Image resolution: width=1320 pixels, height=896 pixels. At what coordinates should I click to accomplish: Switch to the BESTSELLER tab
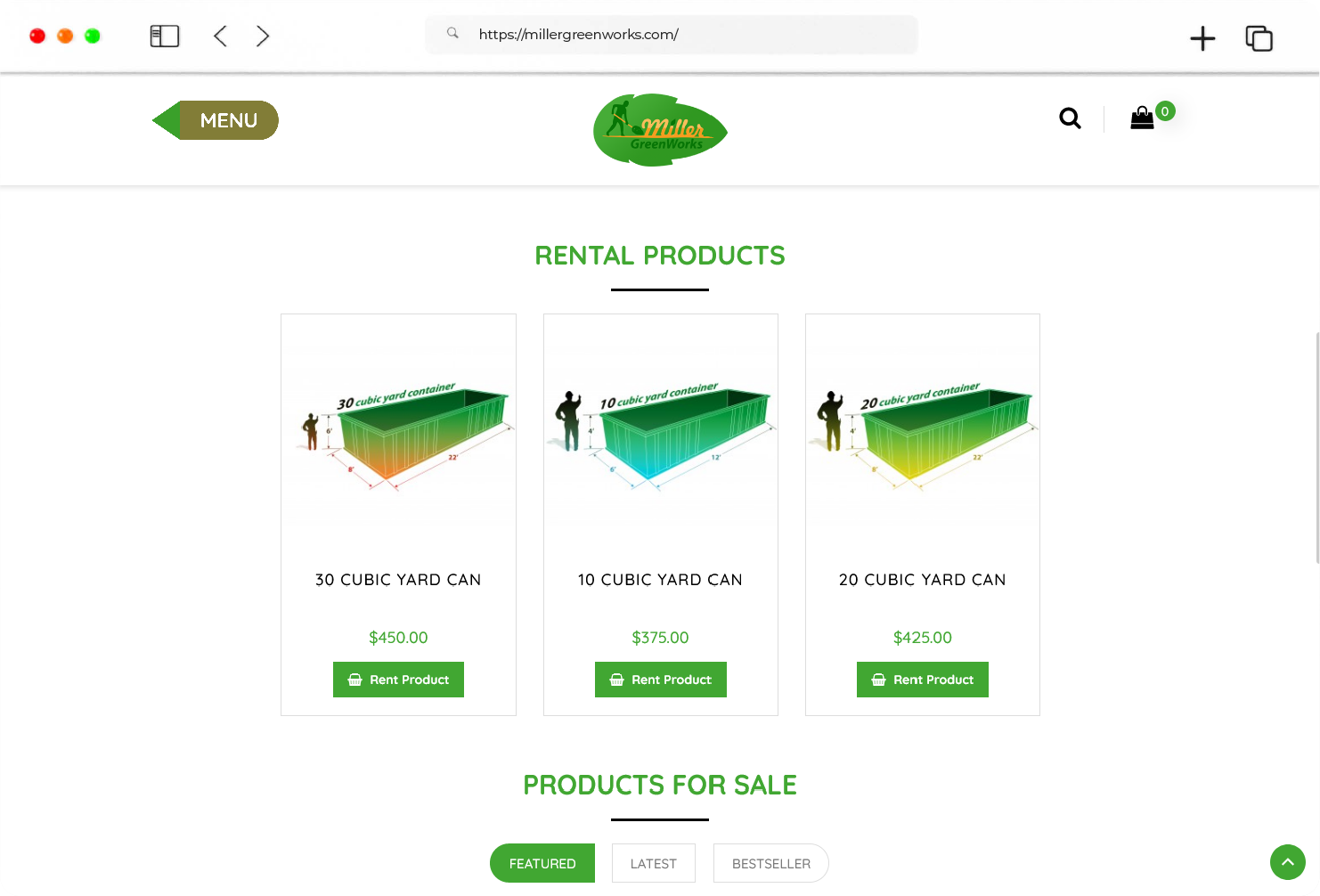[x=771, y=863]
